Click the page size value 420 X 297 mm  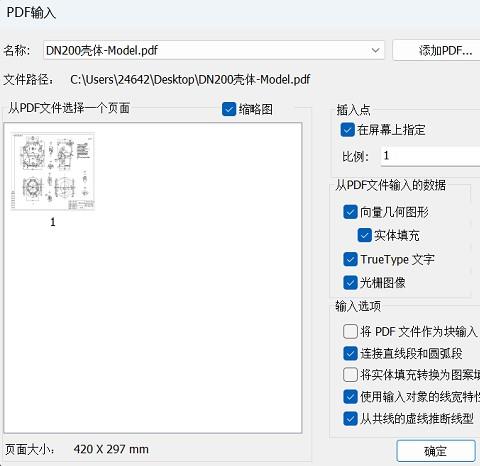pos(111,449)
